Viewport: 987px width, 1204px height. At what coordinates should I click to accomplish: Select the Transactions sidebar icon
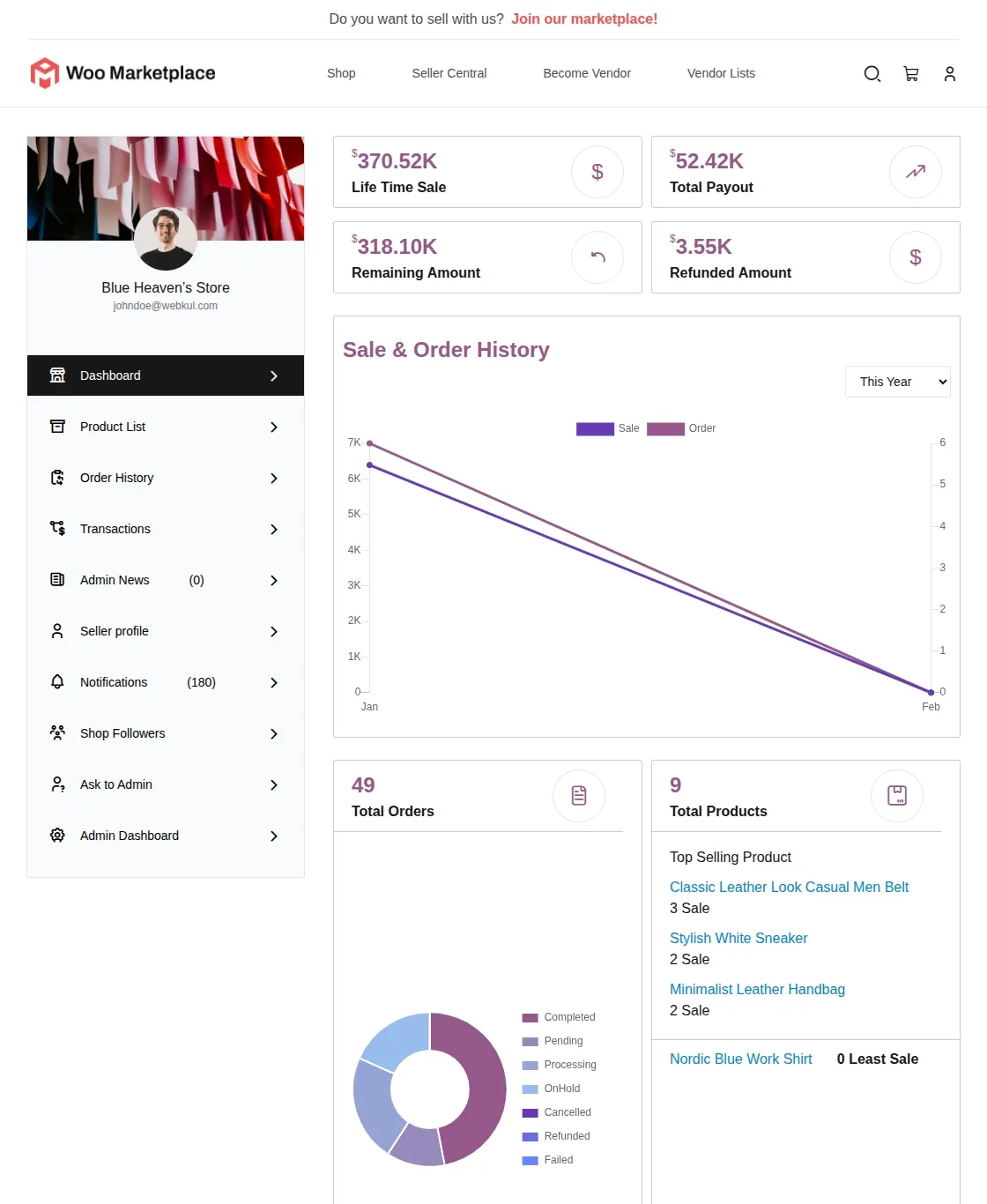(x=56, y=529)
